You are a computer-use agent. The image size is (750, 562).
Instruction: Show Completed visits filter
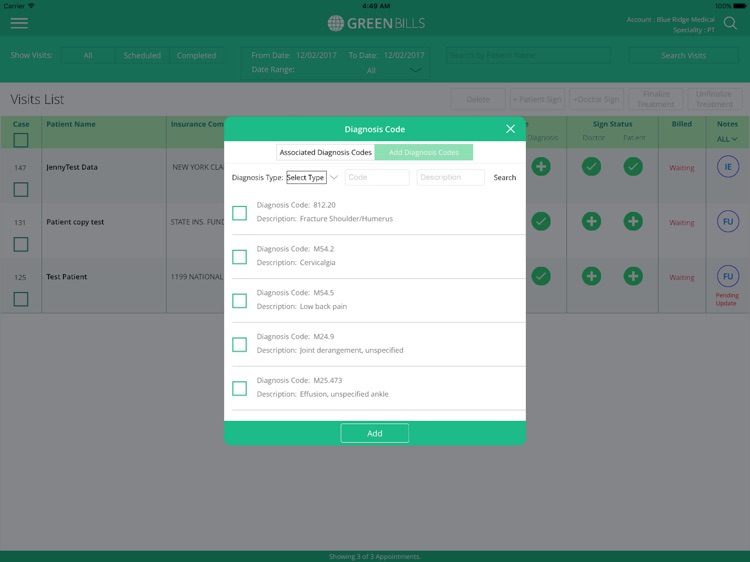(x=196, y=55)
